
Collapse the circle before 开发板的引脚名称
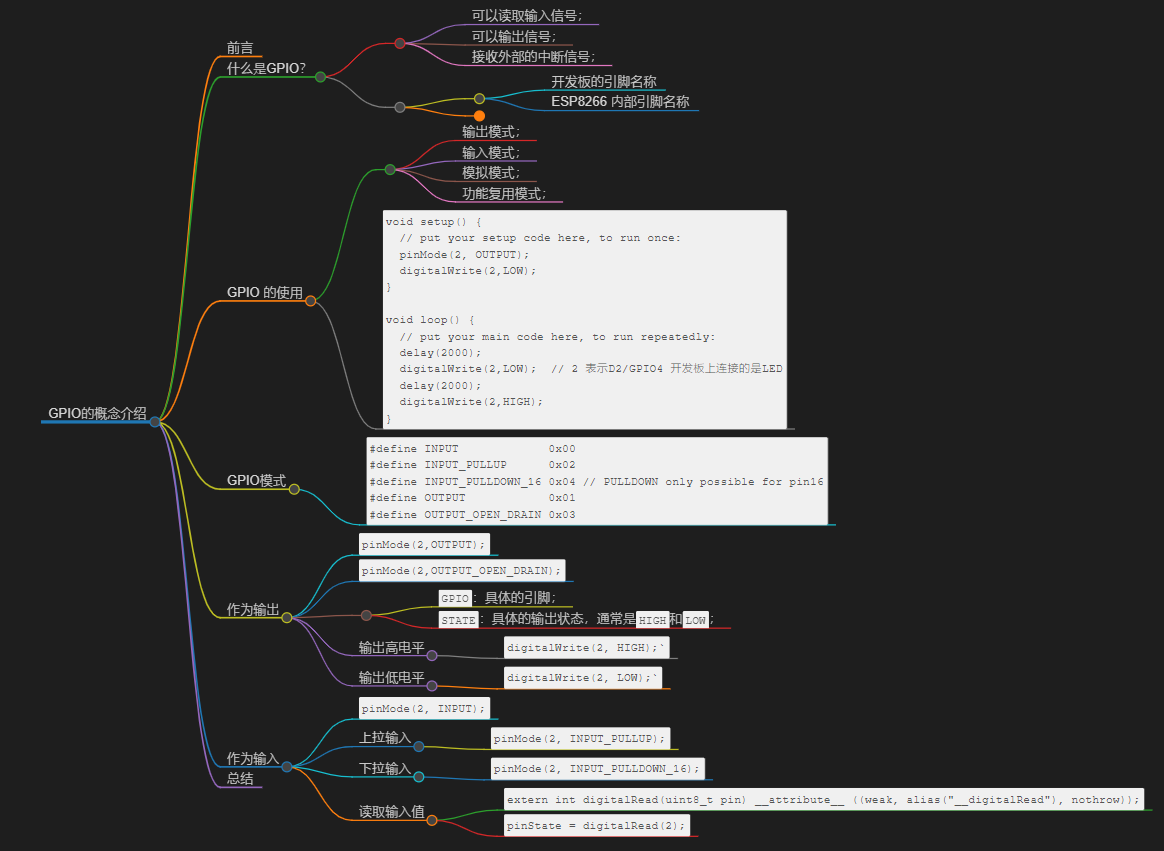479,98
